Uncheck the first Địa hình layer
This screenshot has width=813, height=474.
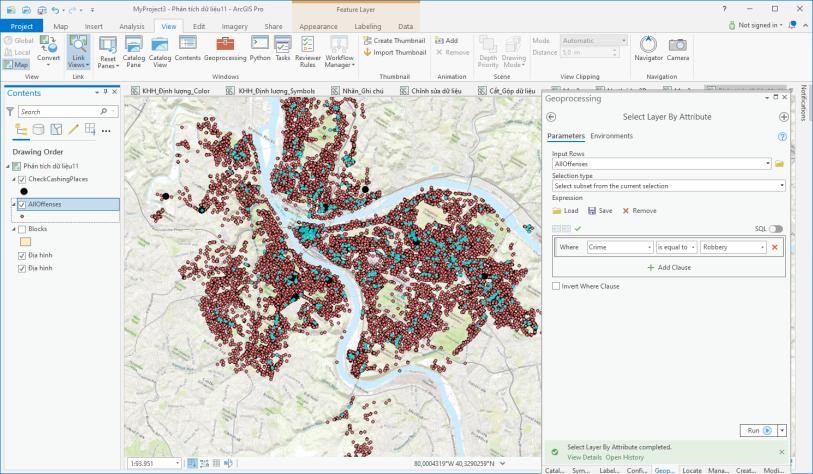22,256
